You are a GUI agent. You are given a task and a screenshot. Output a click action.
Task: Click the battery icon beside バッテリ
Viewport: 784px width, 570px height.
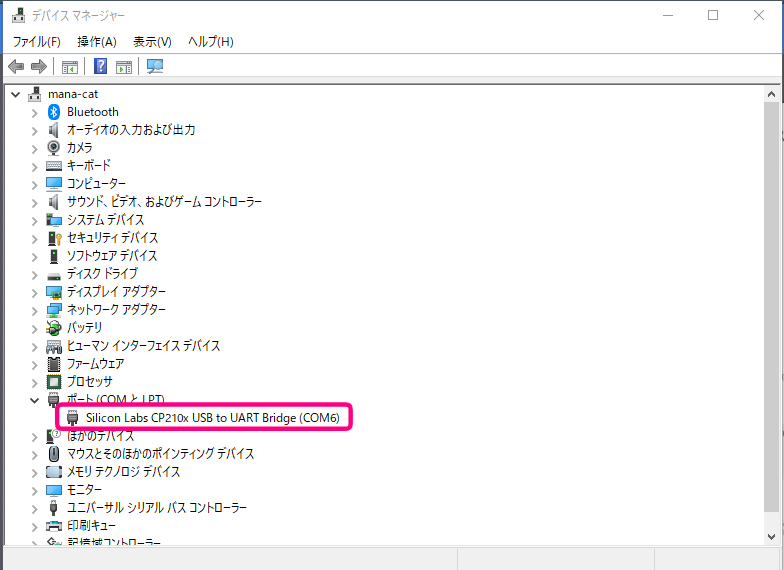point(54,328)
